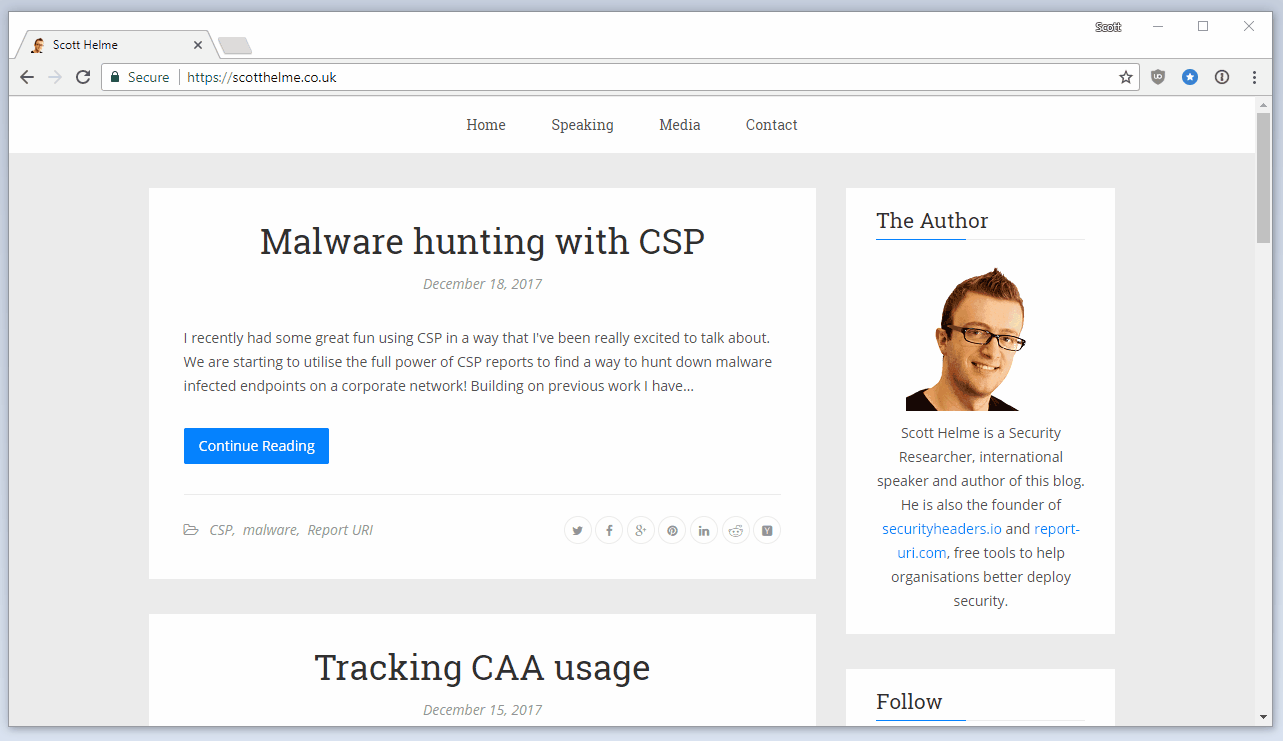Open the Chrome three-dot menu

click(1254, 77)
